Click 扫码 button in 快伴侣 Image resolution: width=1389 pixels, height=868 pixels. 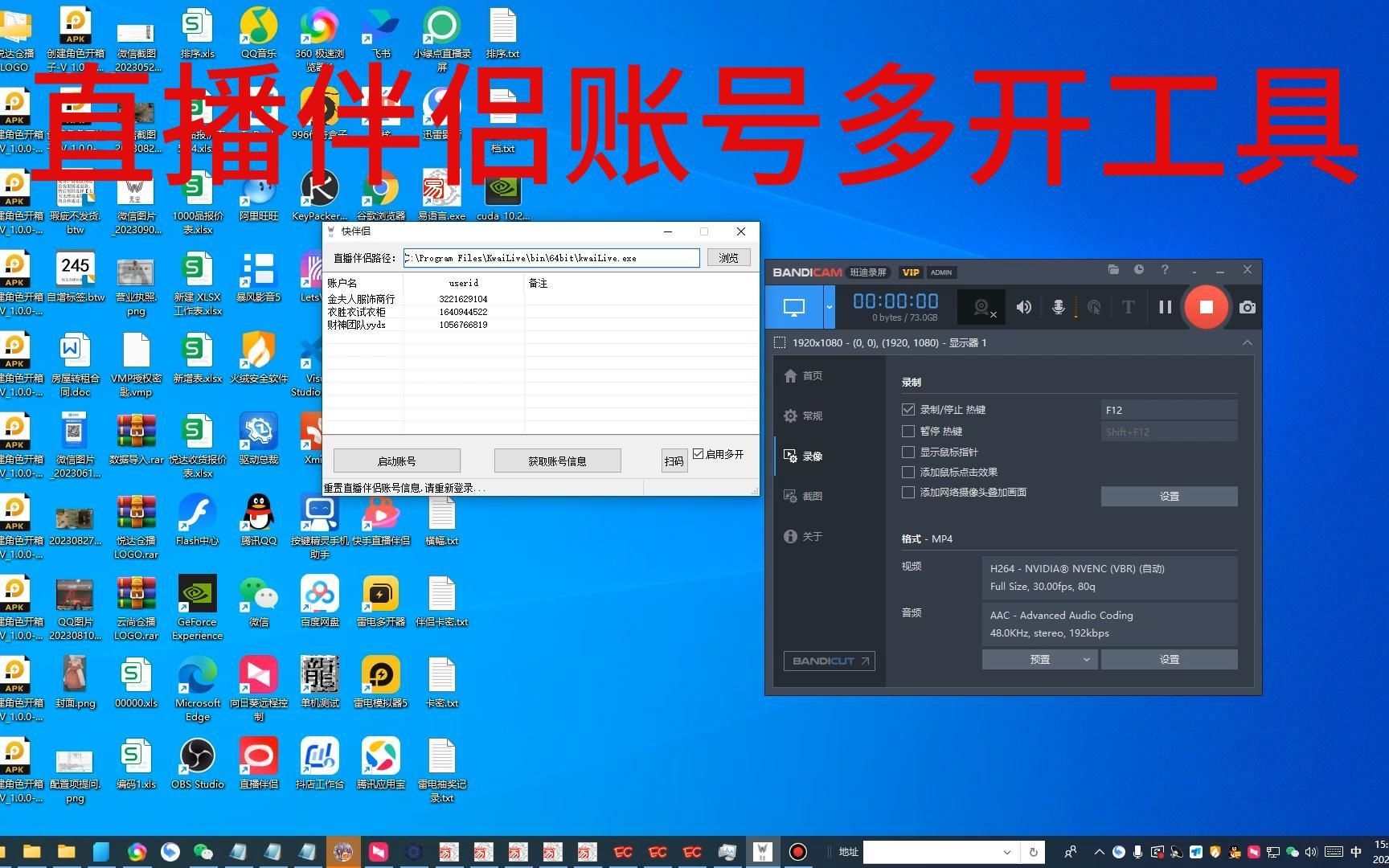point(674,461)
